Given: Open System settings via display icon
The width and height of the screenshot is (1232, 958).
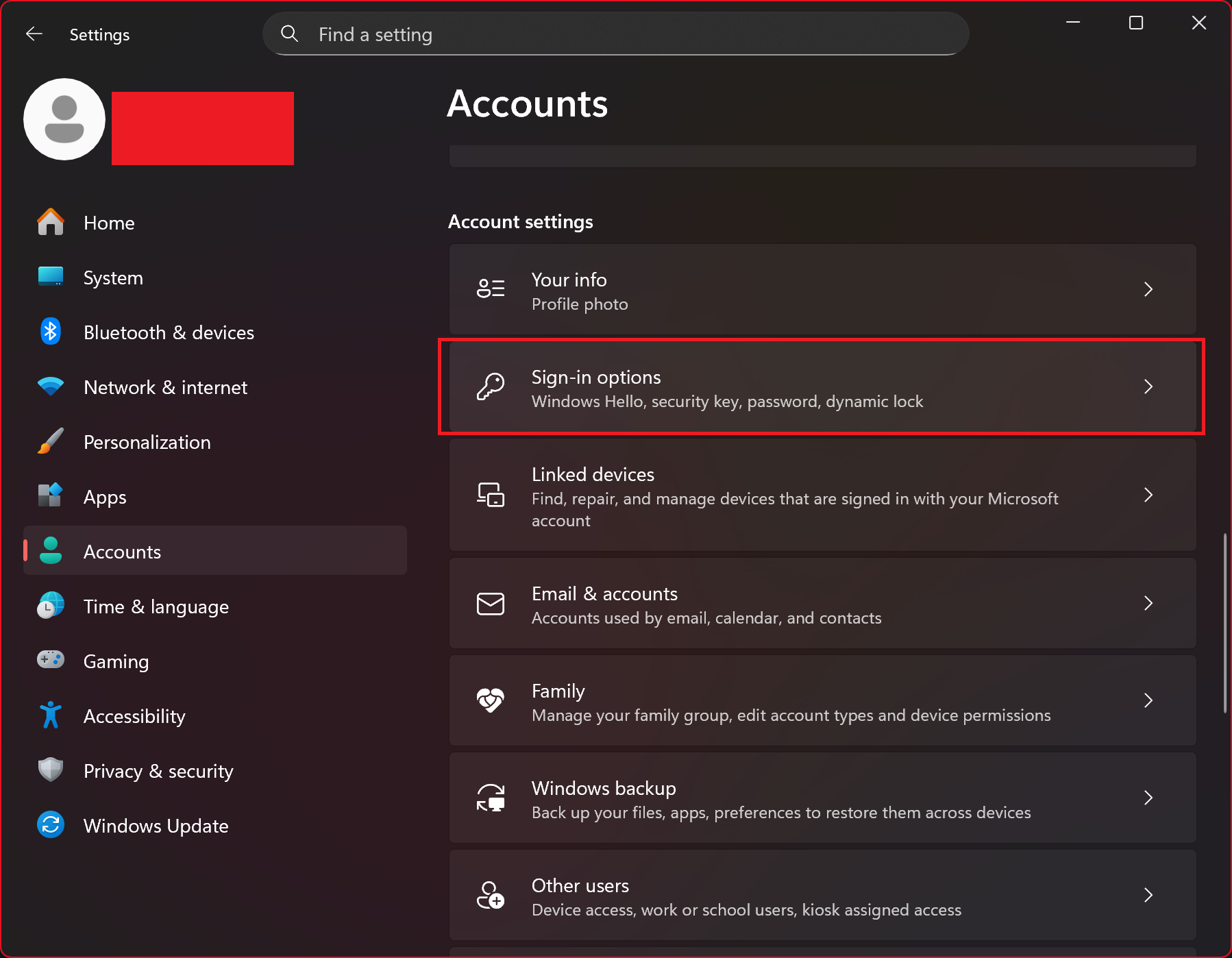Looking at the screenshot, I should 50,277.
